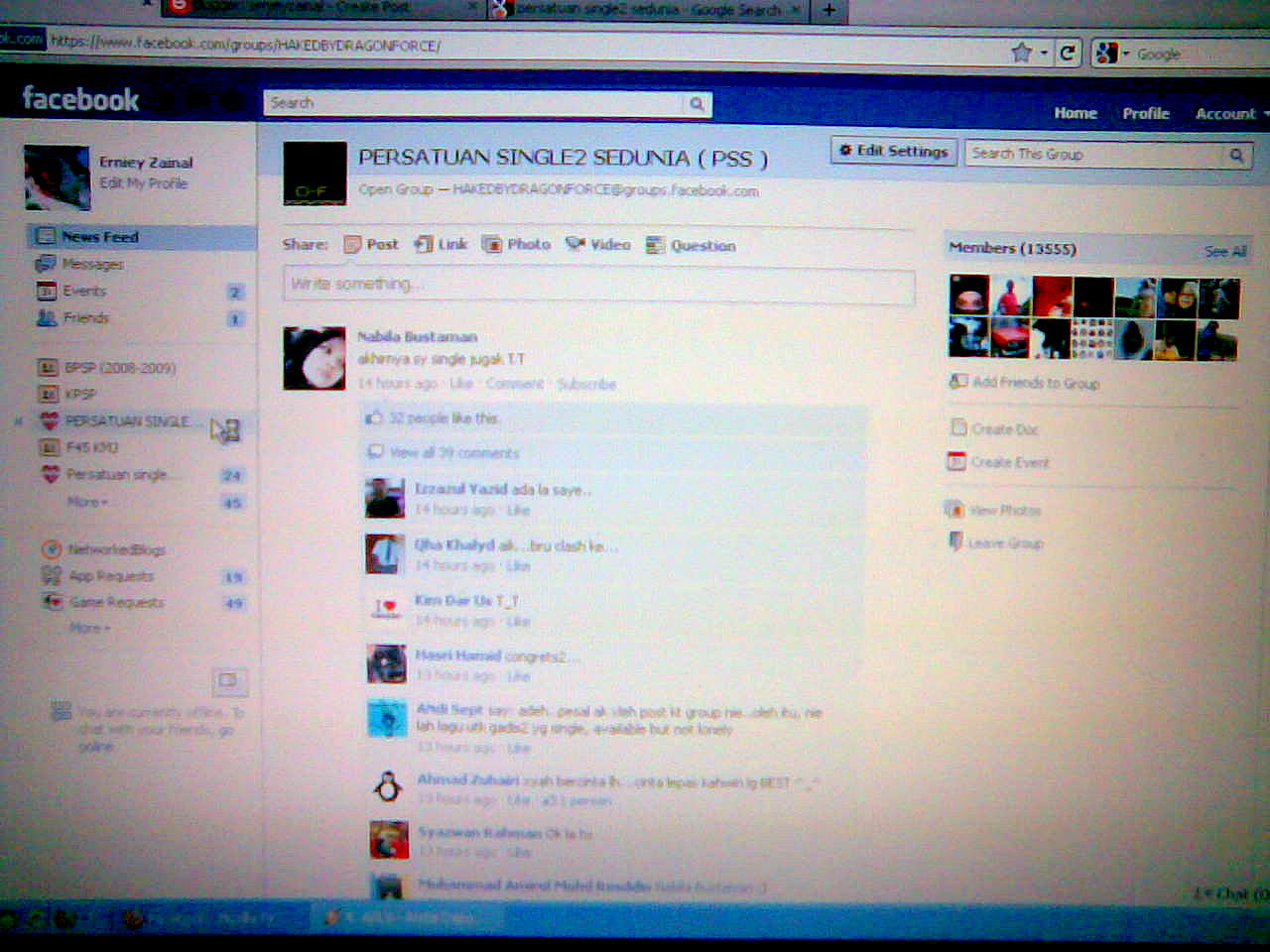
Task: Reload the page with the refresh icon
Action: [1068, 53]
